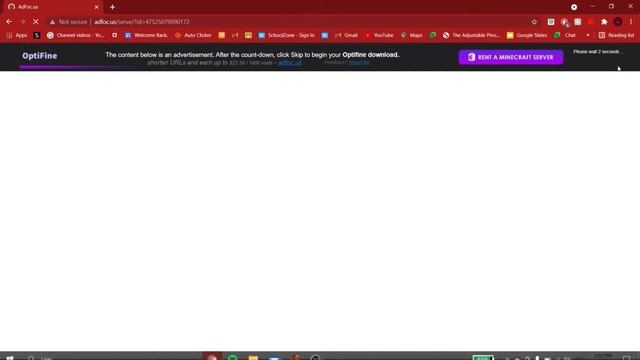Open the Extensions puzzle menu
Image resolution: width=640 pixels, height=360 pixels.
tap(604, 22)
